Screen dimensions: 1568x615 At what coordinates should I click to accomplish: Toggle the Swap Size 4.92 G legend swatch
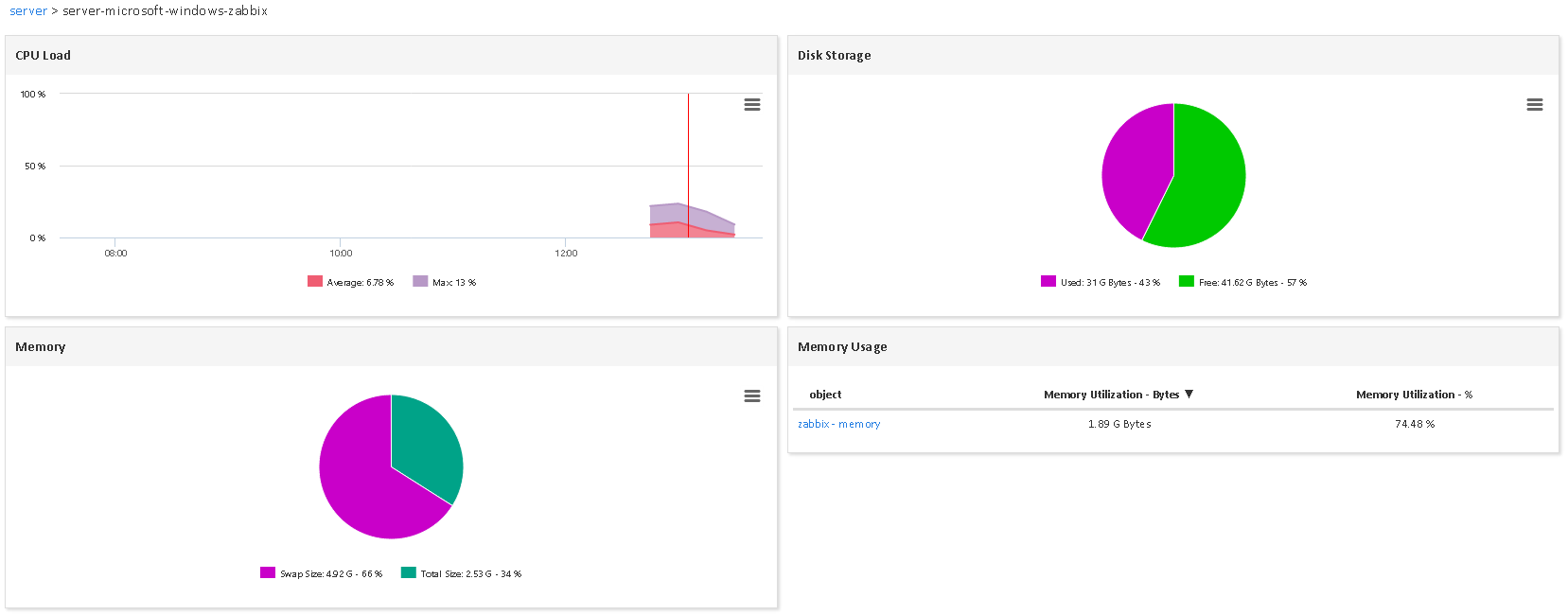click(x=268, y=572)
